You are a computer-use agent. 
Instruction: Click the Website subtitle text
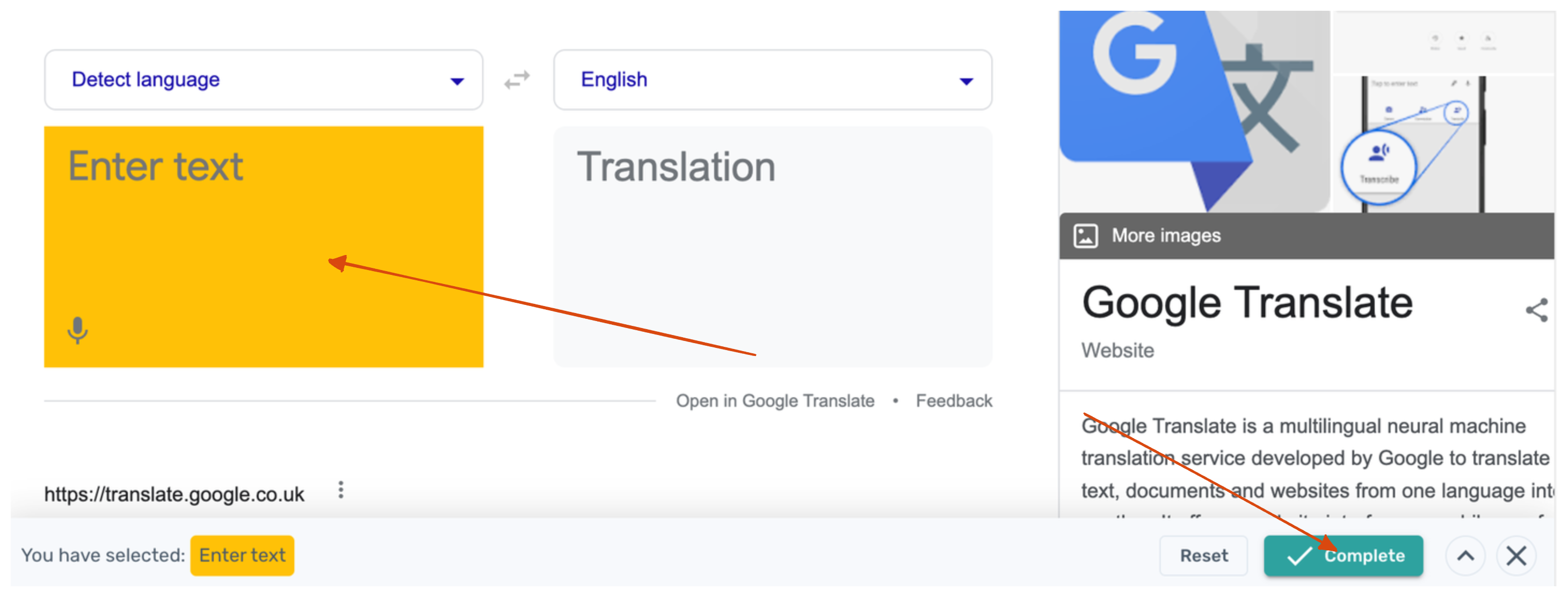click(x=1117, y=351)
